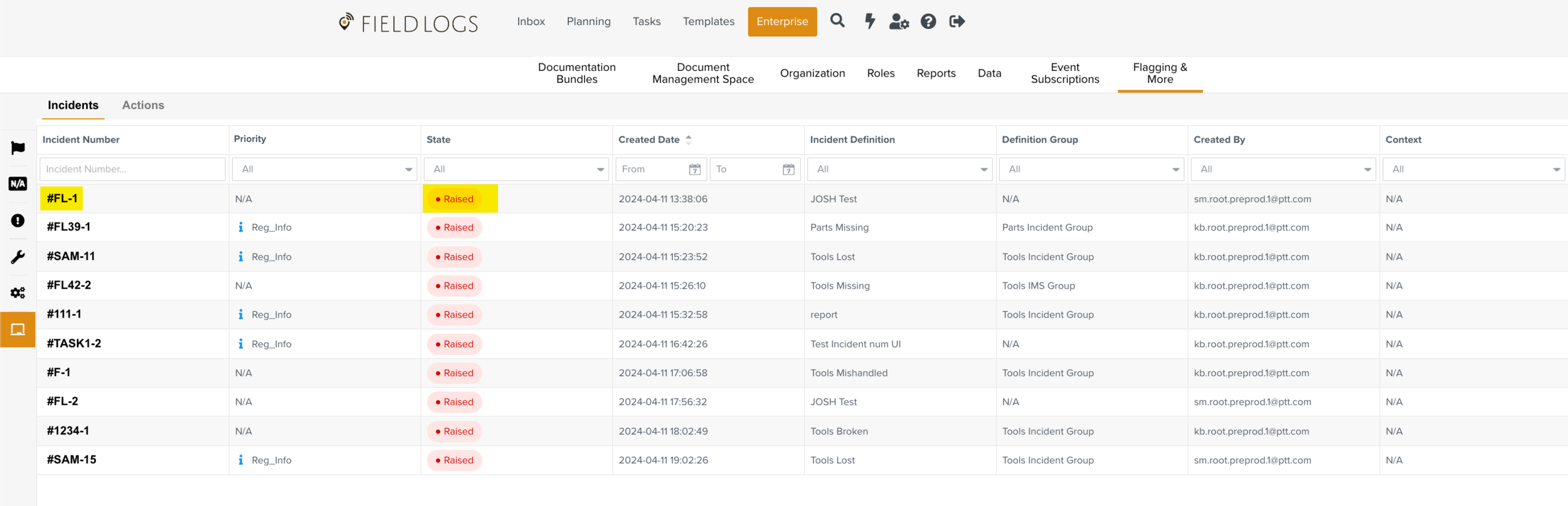Image resolution: width=1568 pixels, height=506 pixels.
Task: Select the exclamation mark sidebar icon
Action: [18, 220]
